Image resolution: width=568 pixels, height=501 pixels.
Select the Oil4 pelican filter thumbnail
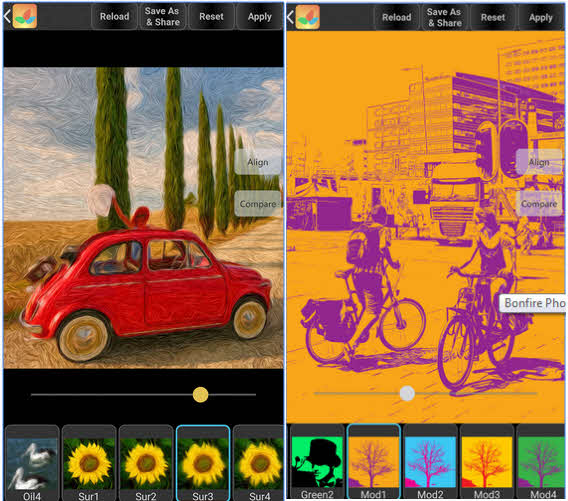[32, 463]
